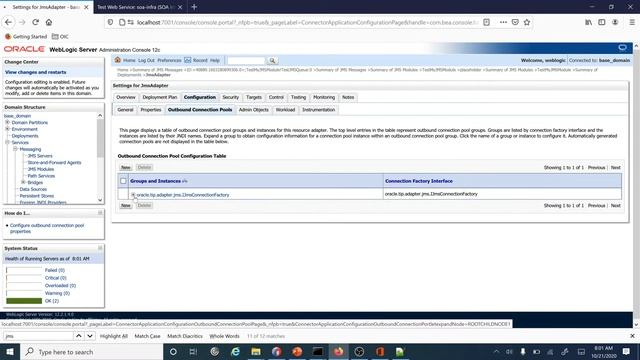Screen dimensions: 640x360
Task: Tick the Groups and Instances header checkbox
Action: [123, 181]
